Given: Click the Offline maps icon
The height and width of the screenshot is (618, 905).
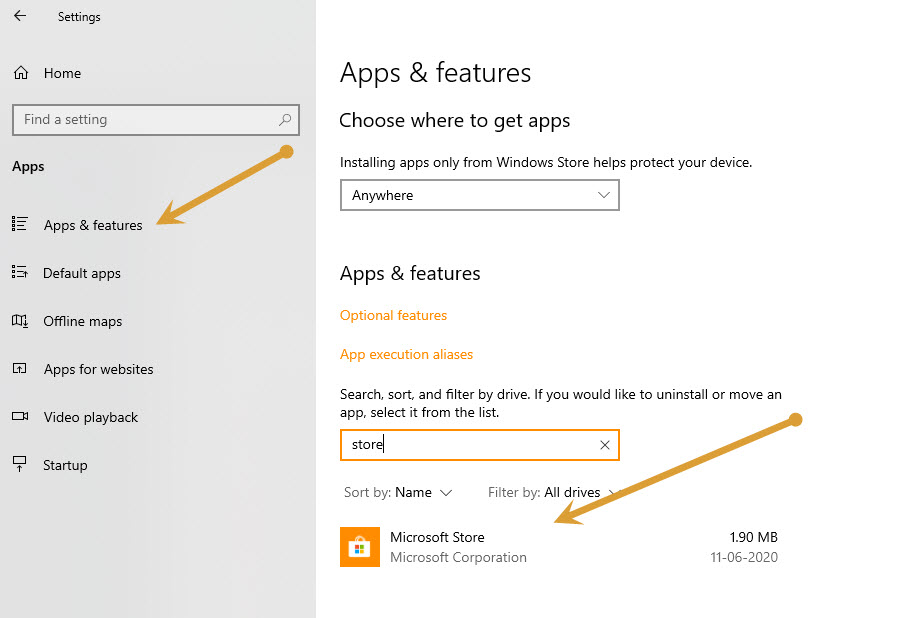Looking at the screenshot, I should click(x=20, y=320).
